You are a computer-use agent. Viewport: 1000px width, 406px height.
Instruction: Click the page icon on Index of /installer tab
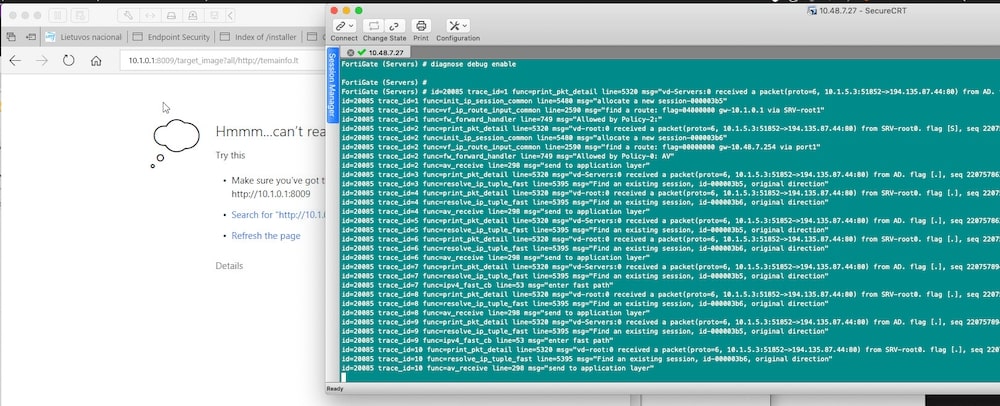click(x=224, y=37)
